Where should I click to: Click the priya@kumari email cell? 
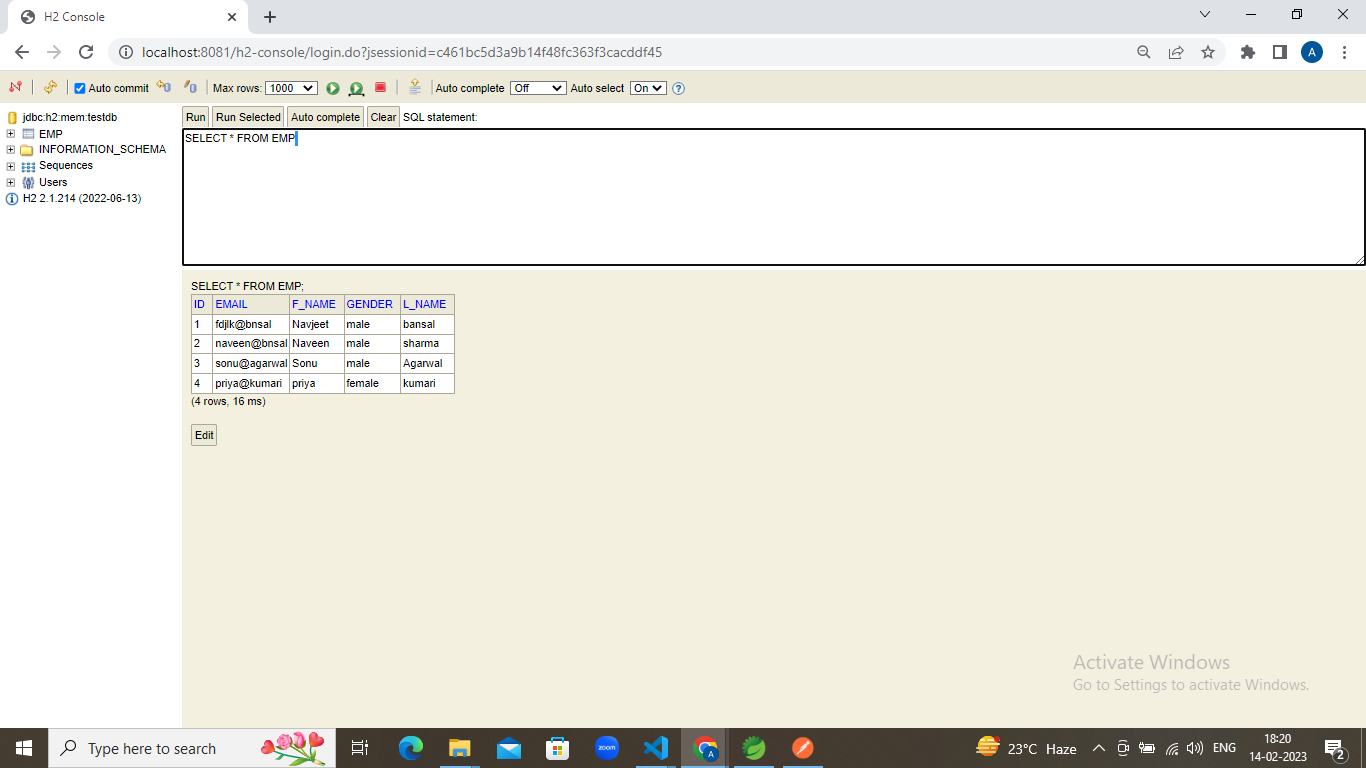click(x=251, y=383)
